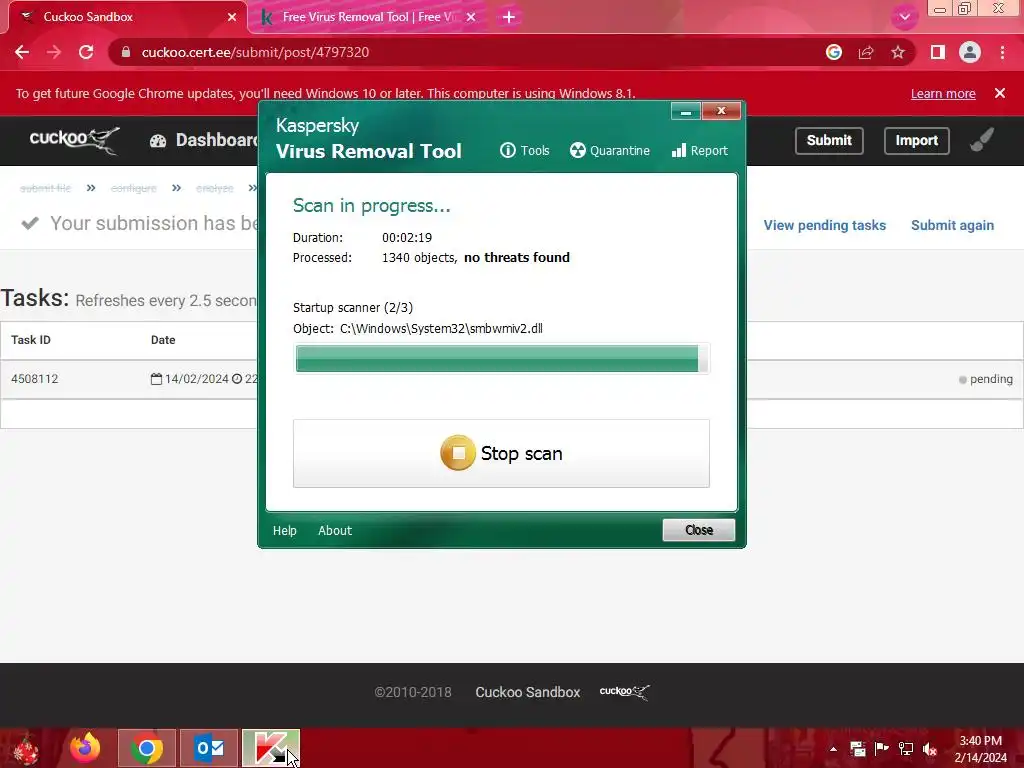The width and height of the screenshot is (1024, 768).
Task: Open Action Center flag tray icon
Action: click(x=882, y=749)
